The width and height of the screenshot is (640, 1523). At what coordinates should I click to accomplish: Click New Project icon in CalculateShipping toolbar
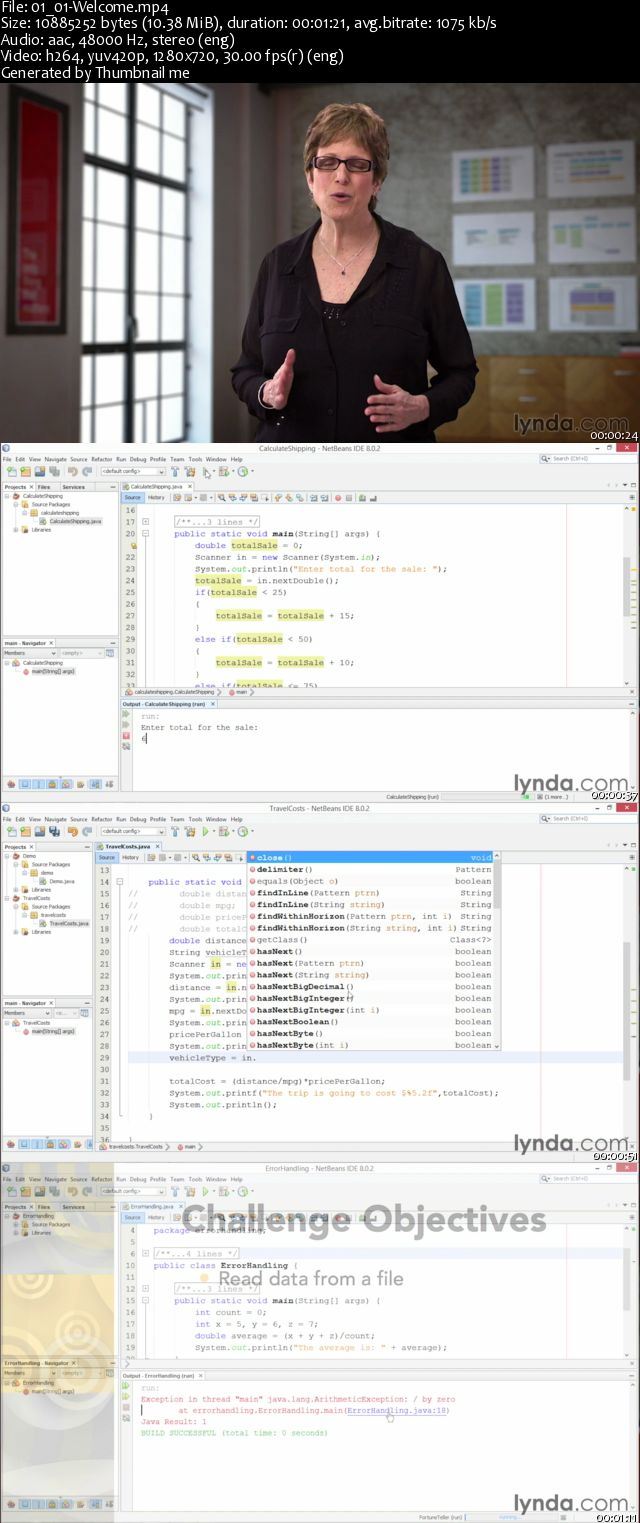coord(24,471)
